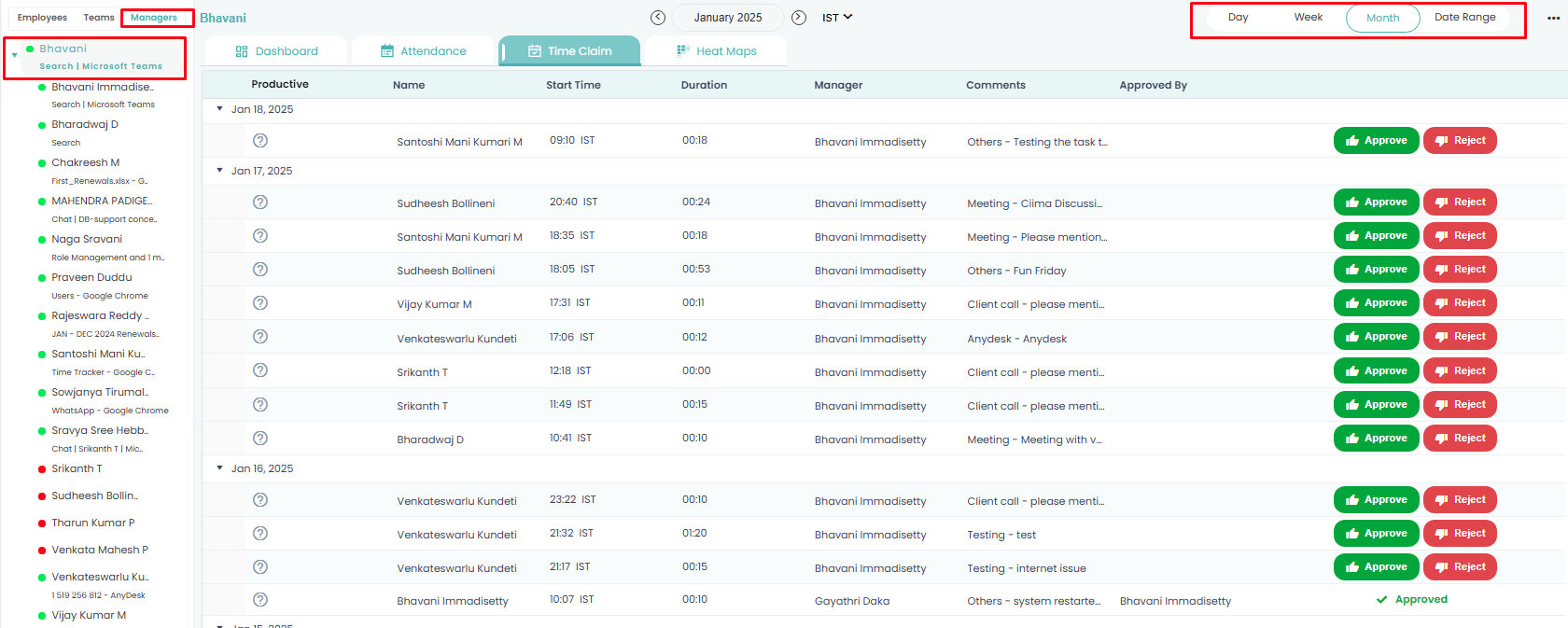Click question icon on 21:32 Testing row
Viewport: 1568px width, 628px height.
[260, 534]
